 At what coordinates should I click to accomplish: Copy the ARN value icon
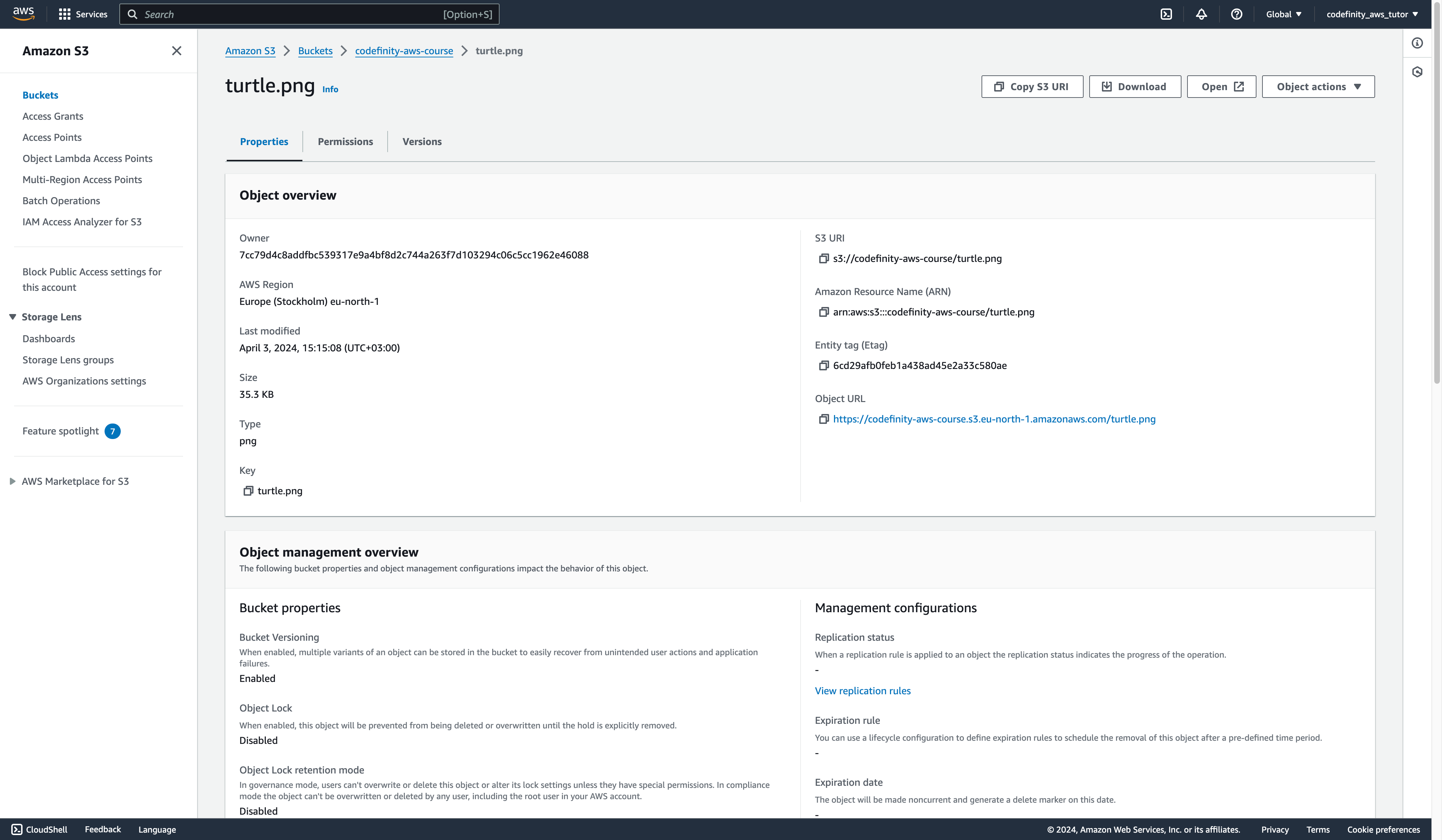click(823, 312)
